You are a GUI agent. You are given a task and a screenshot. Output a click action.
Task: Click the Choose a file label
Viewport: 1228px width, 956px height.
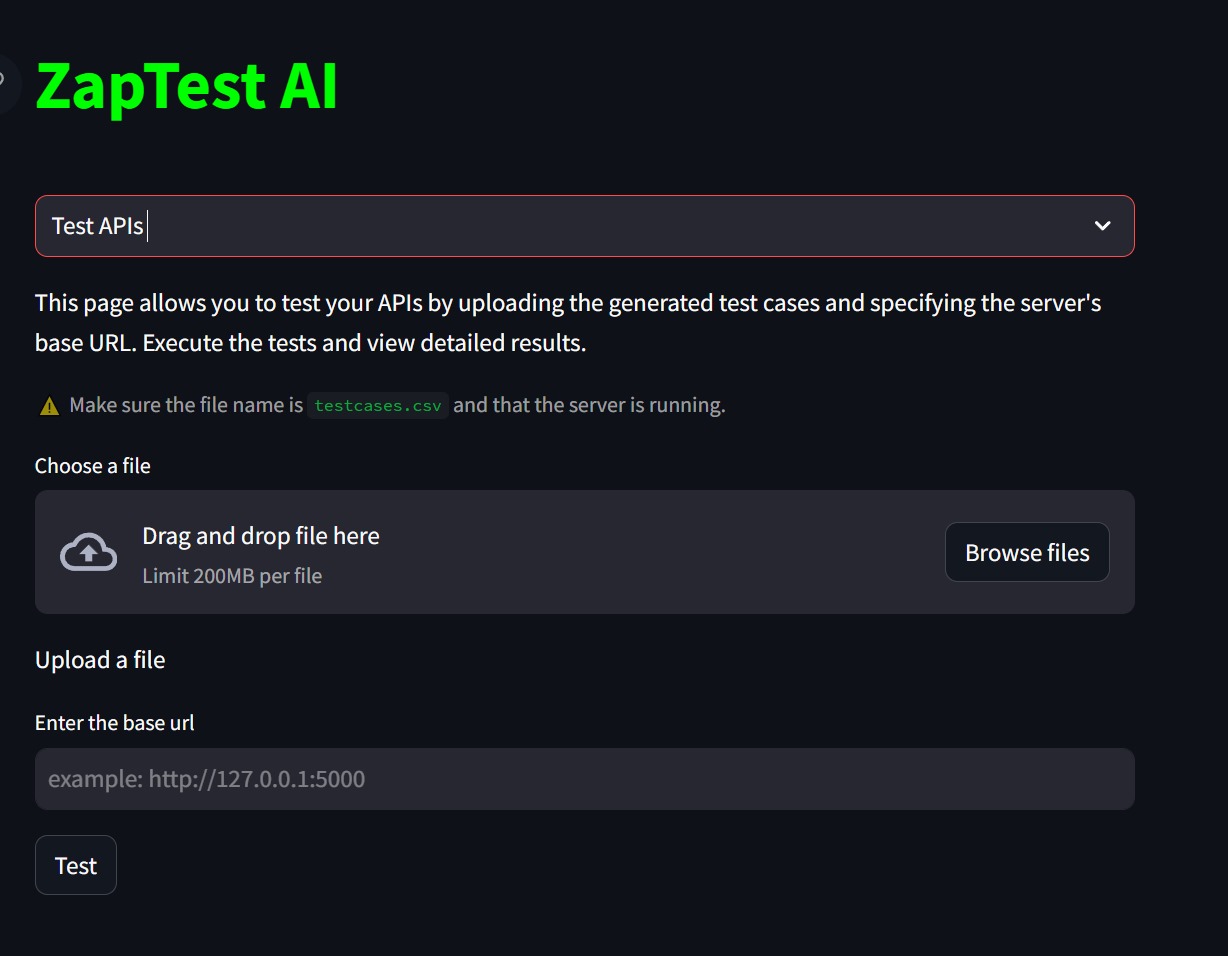pyautogui.click(x=93, y=466)
